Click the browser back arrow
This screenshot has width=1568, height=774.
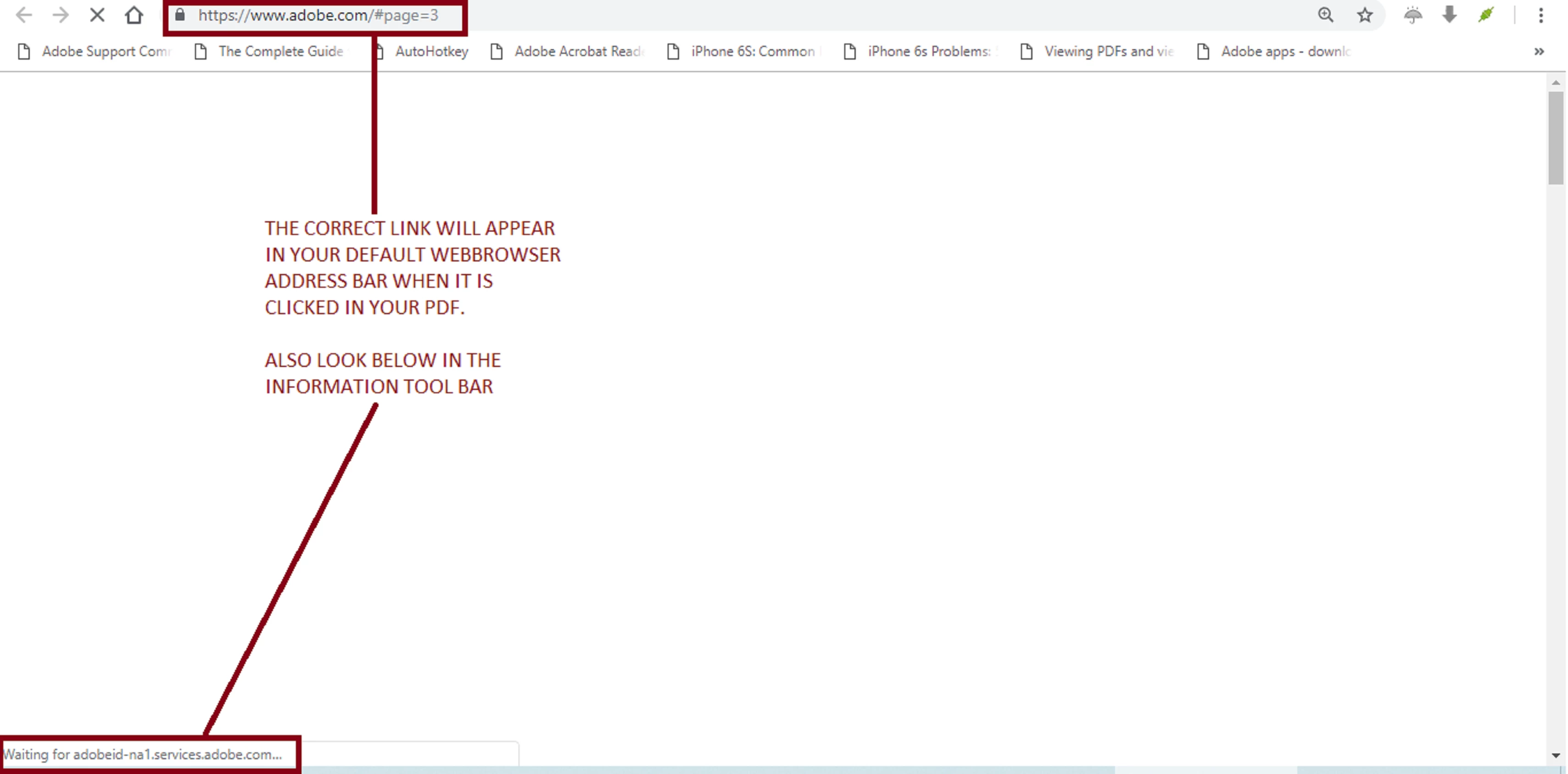pyautogui.click(x=24, y=15)
